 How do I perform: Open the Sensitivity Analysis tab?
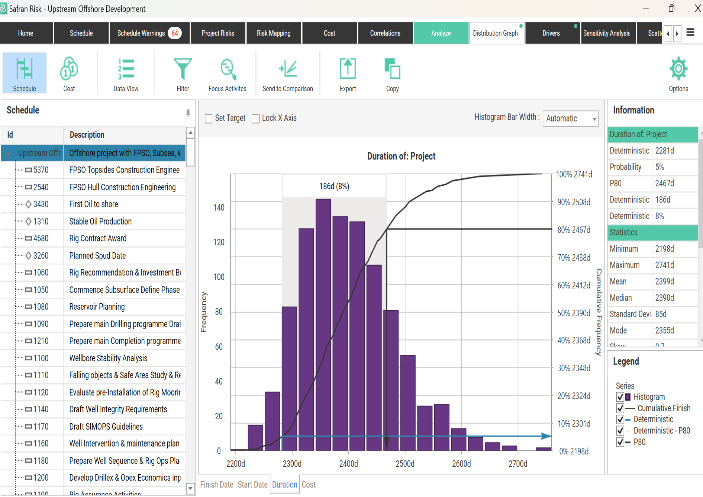pyautogui.click(x=607, y=33)
